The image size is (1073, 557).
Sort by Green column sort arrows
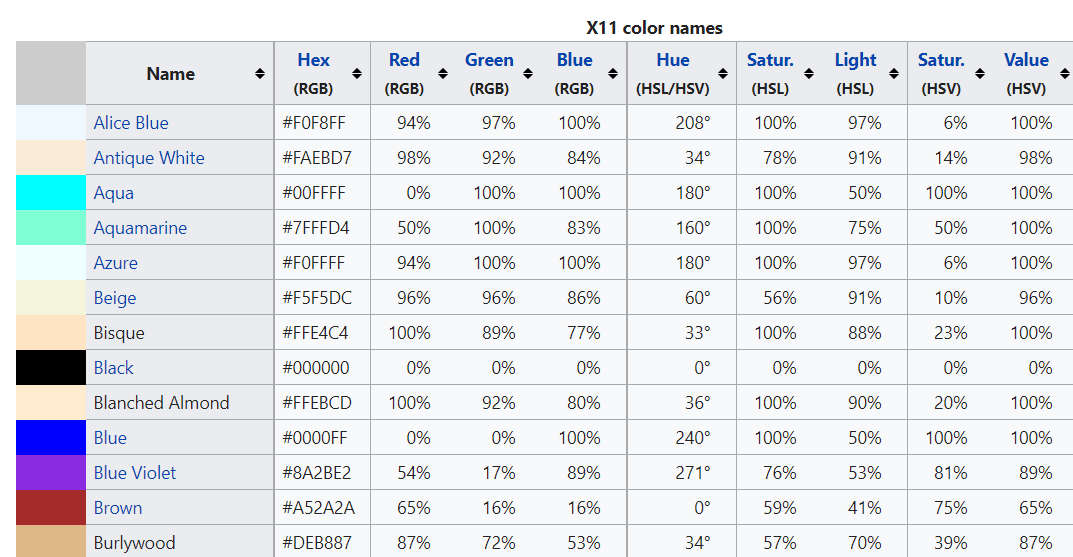click(528, 74)
